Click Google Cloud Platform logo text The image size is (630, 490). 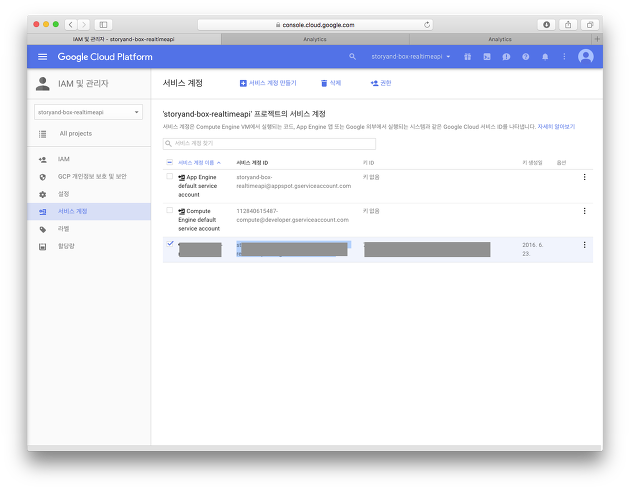(x=105, y=57)
